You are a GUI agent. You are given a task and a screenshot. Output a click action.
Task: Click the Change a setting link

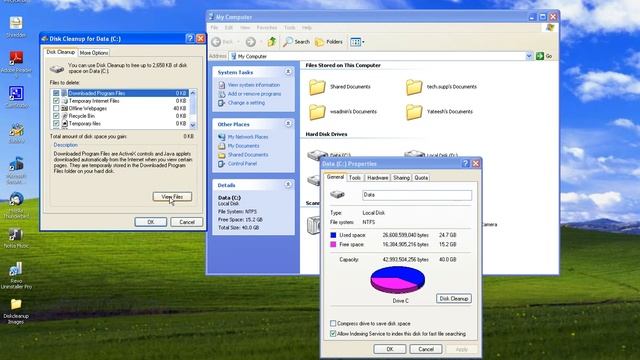pyautogui.click(x=246, y=103)
